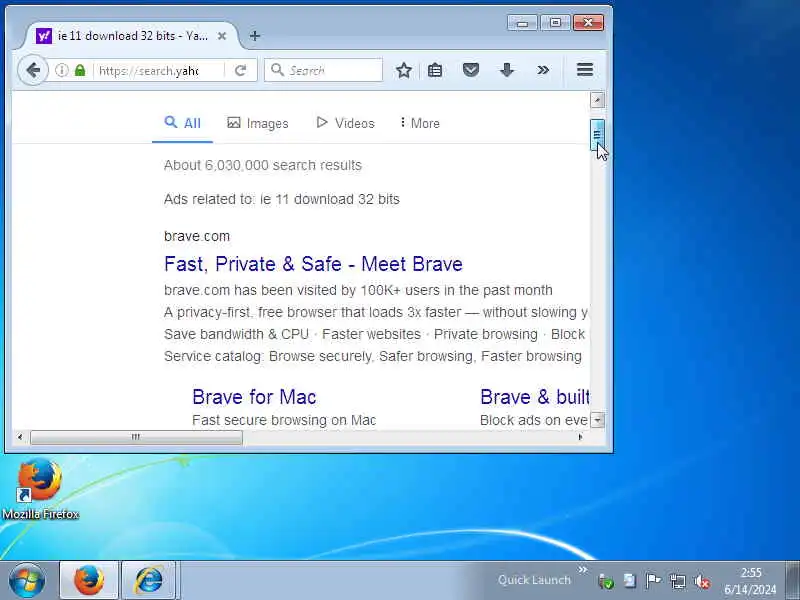Click 'About 6,030,000 search results' text
800x600 pixels.
(x=263, y=165)
